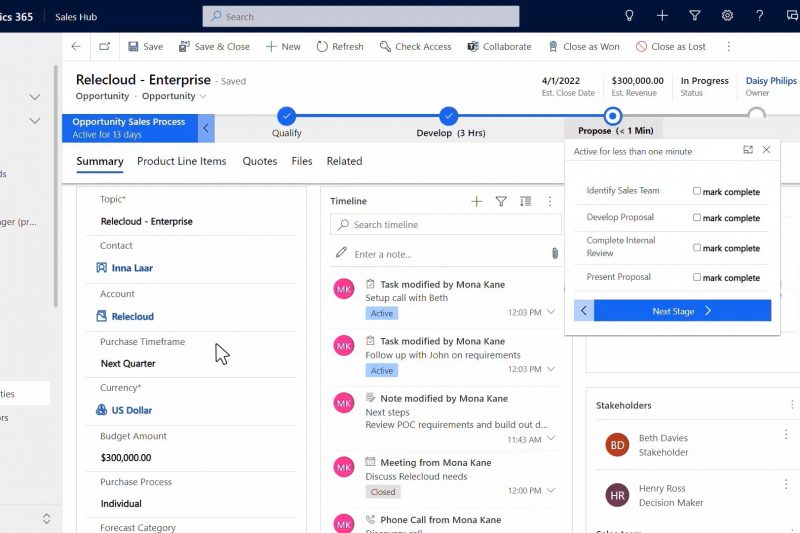Click timeline expand all records icon
Image resolution: width=800 pixels, height=533 pixels.
point(525,201)
